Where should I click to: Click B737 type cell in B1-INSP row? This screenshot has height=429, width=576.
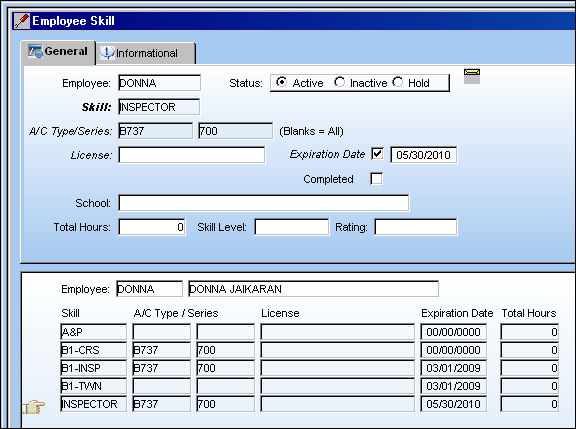click(162, 368)
